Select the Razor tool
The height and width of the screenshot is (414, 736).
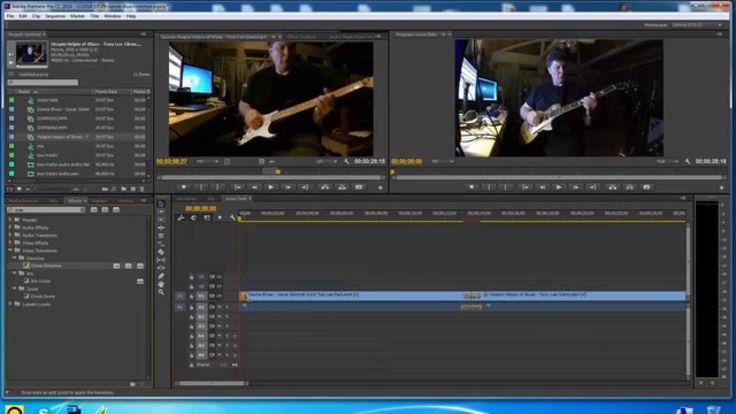click(x=161, y=252)
